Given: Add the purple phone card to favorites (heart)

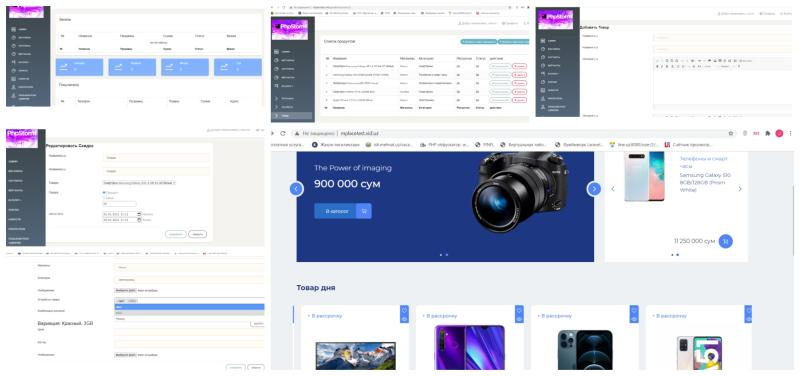Looking at the screenshot, I should tap(519, 310).
